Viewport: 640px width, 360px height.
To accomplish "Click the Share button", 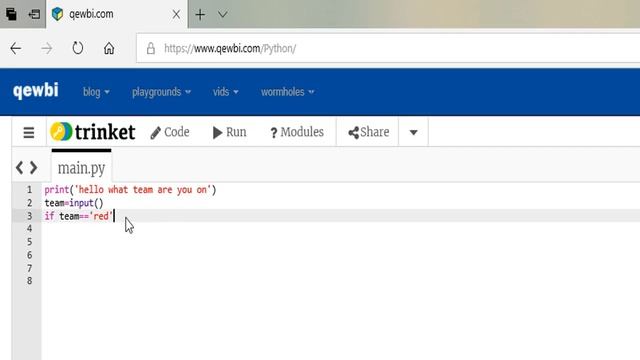I will click(368, 132).
